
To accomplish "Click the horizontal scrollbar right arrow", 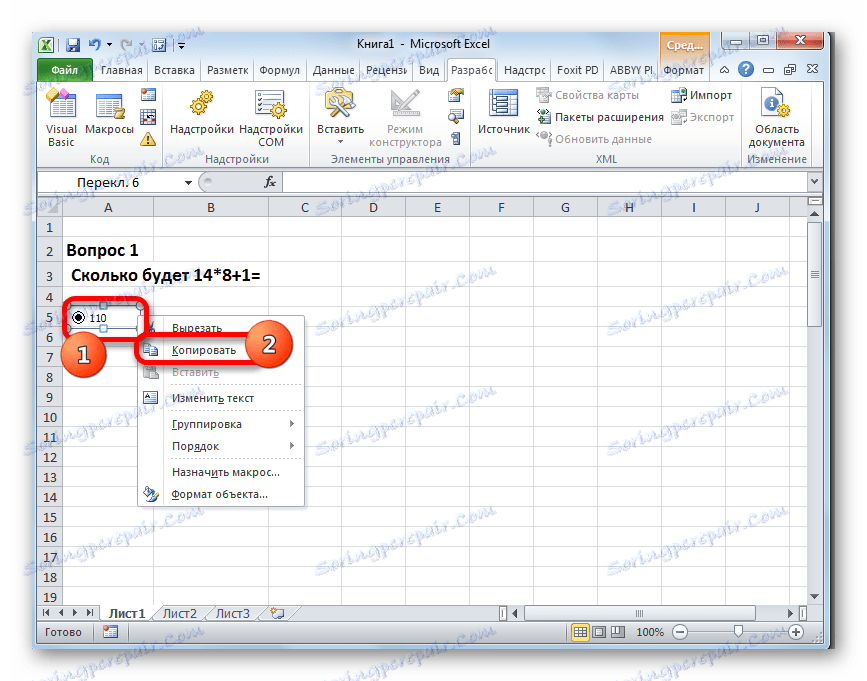I will coord(790,613).
